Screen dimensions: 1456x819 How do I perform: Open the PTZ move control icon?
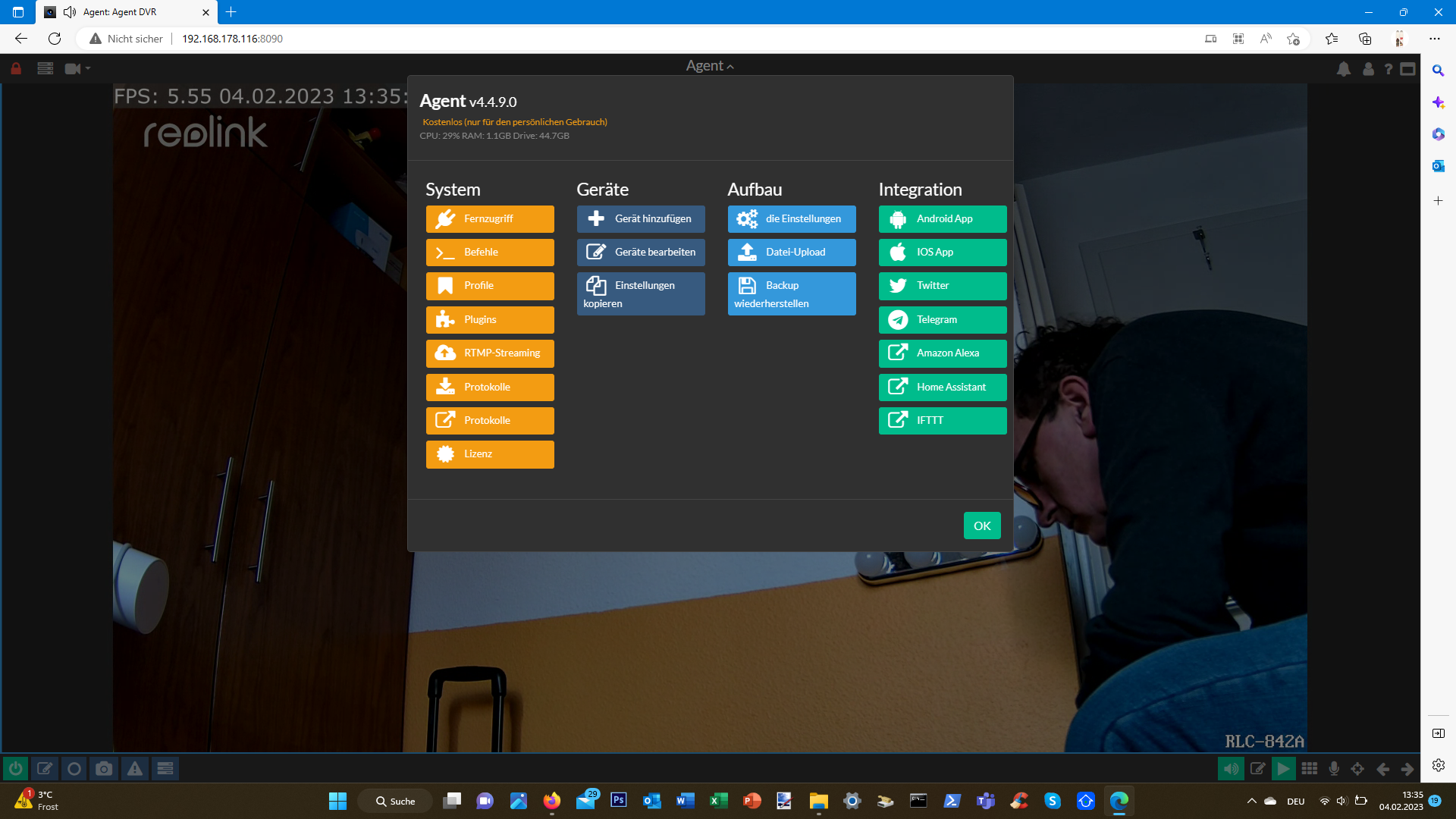pyautogui.click(x=1357, y=769)
